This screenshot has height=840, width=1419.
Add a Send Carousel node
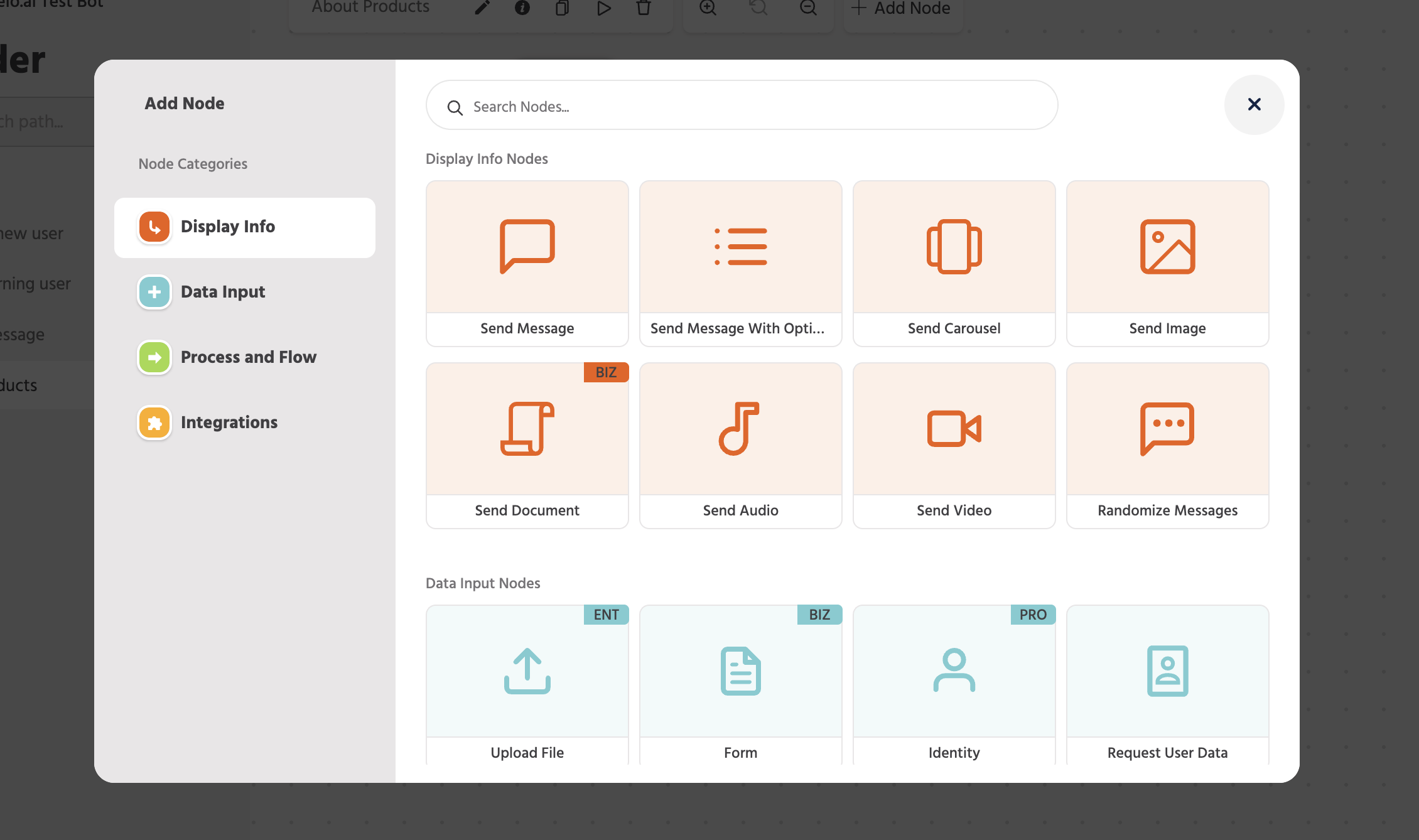pos(954,264)
